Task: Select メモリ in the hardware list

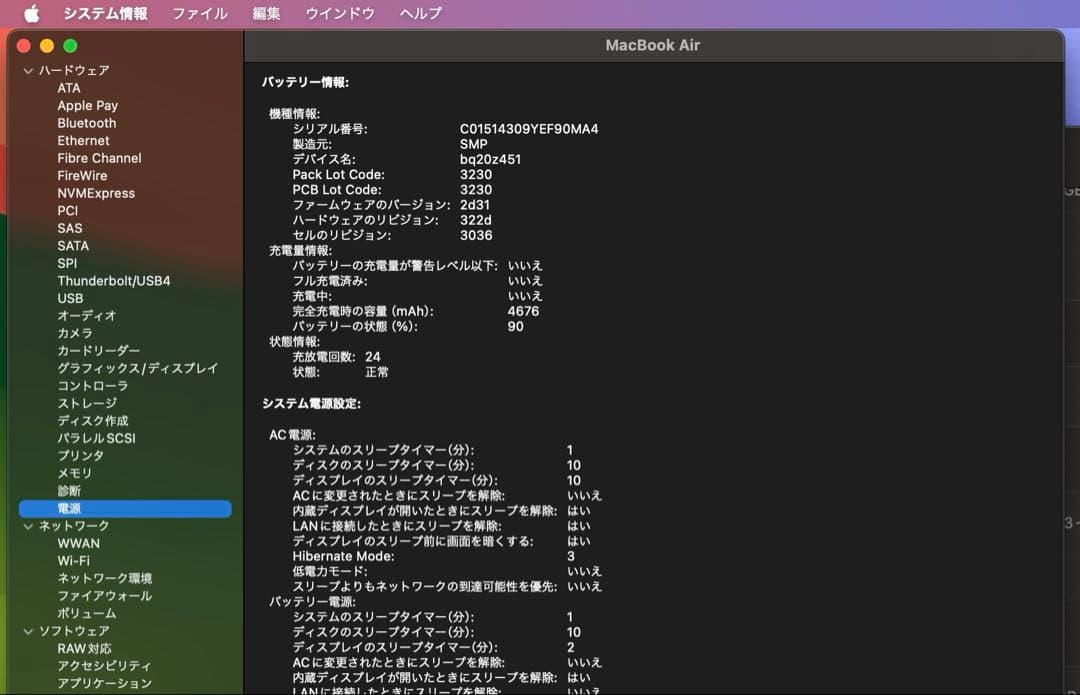Action: [x=74, y=473]
